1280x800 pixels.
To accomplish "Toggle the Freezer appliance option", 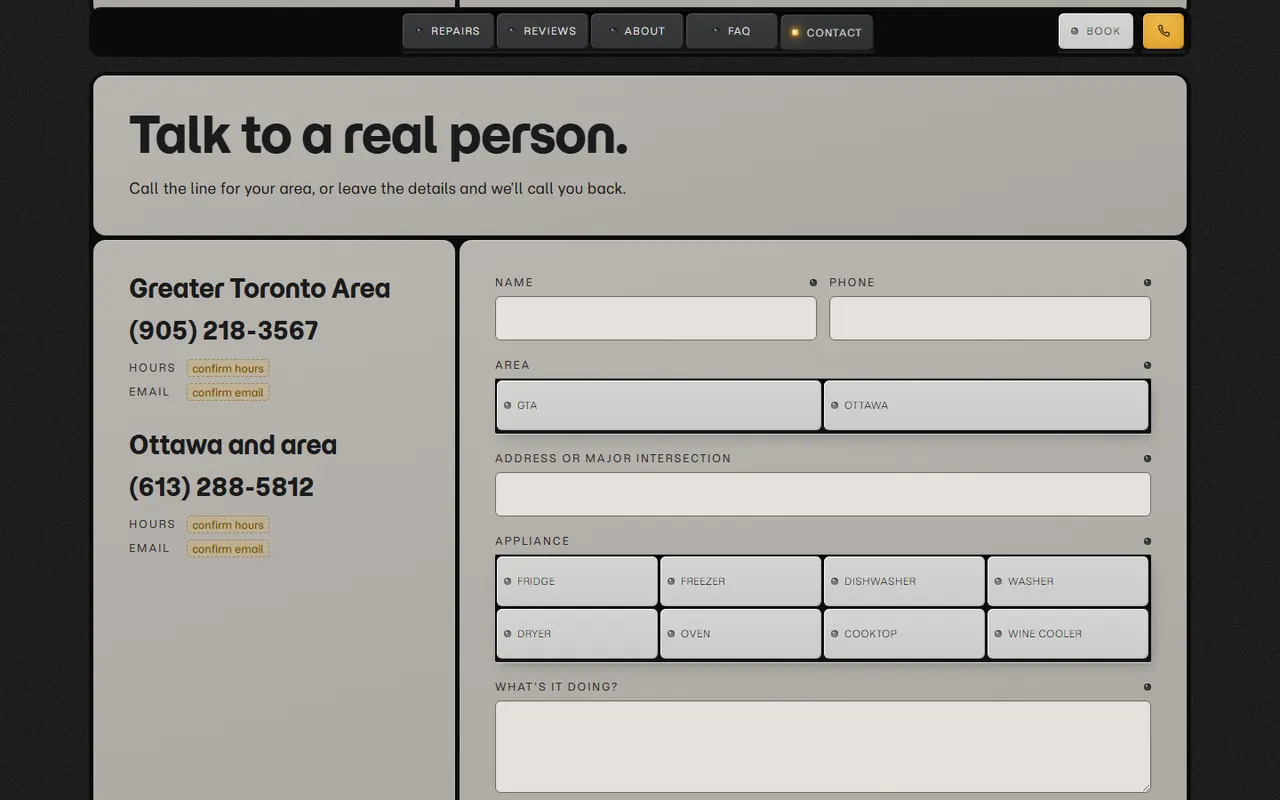I will [741, 581].
